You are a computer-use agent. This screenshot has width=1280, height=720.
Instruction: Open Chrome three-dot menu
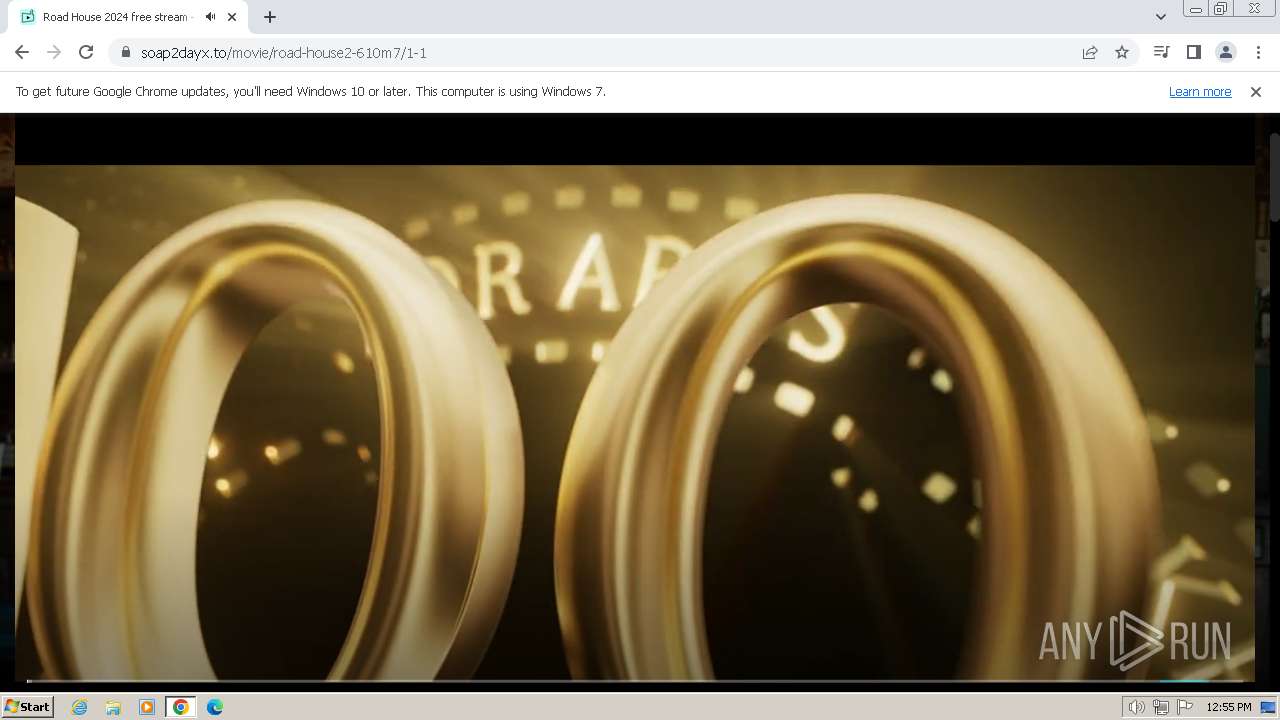point(1258,52)
